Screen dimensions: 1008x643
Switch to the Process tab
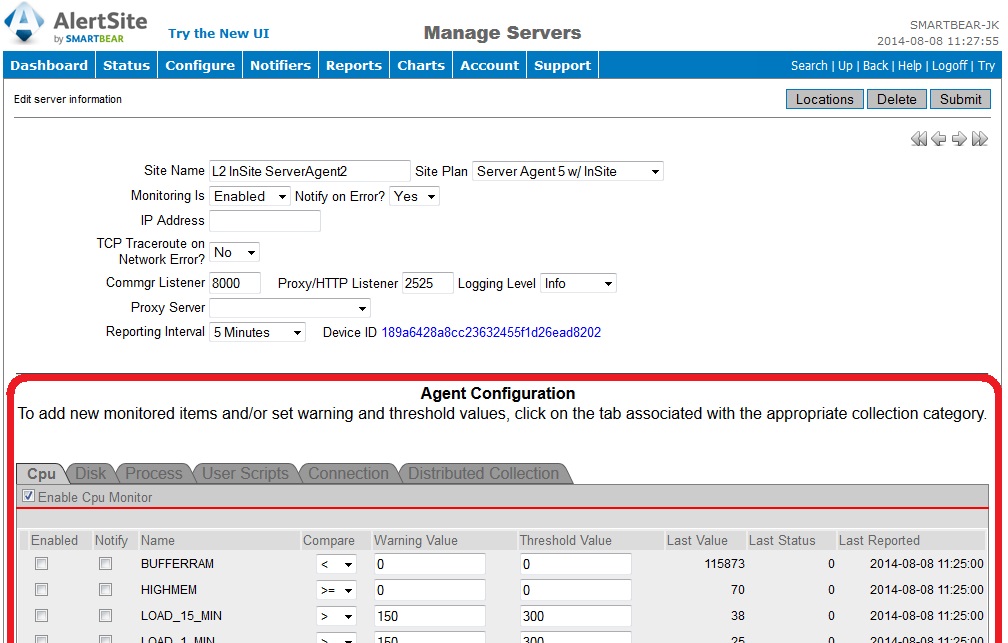[x=154, y=474]
